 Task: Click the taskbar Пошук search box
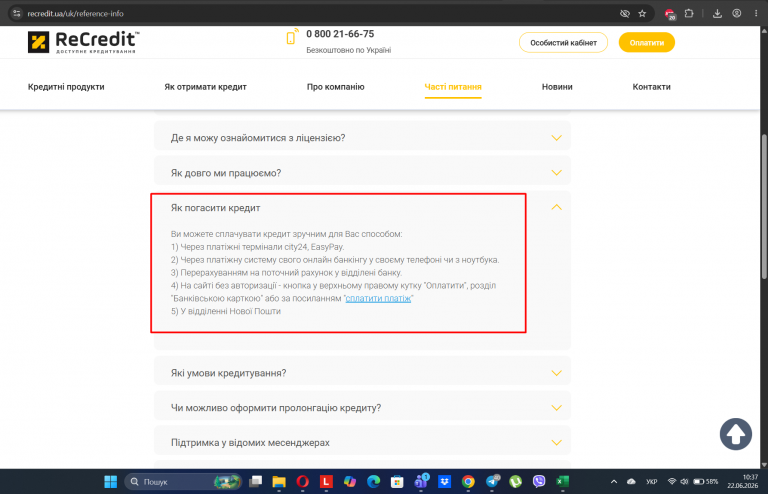[x=184, y=482]
